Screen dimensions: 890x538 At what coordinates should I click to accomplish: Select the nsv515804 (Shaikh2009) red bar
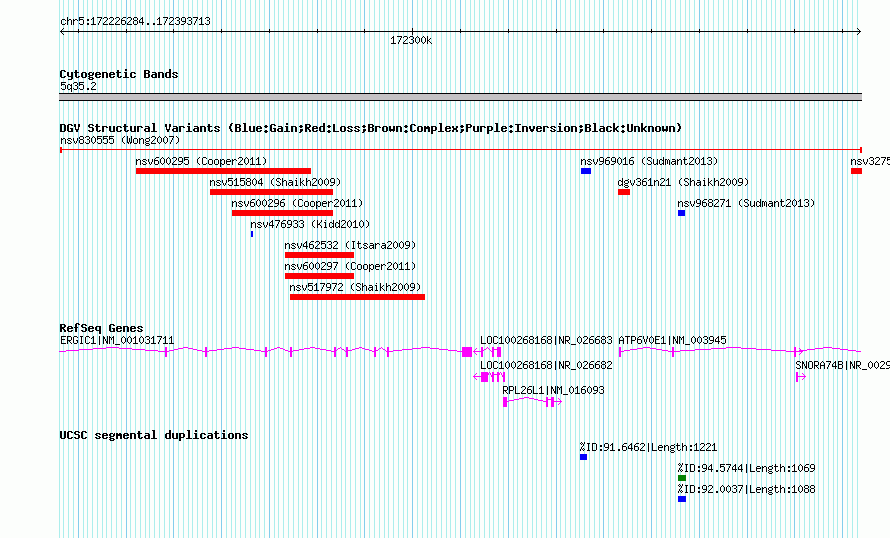pyautogui.click(x=271, y=192)
